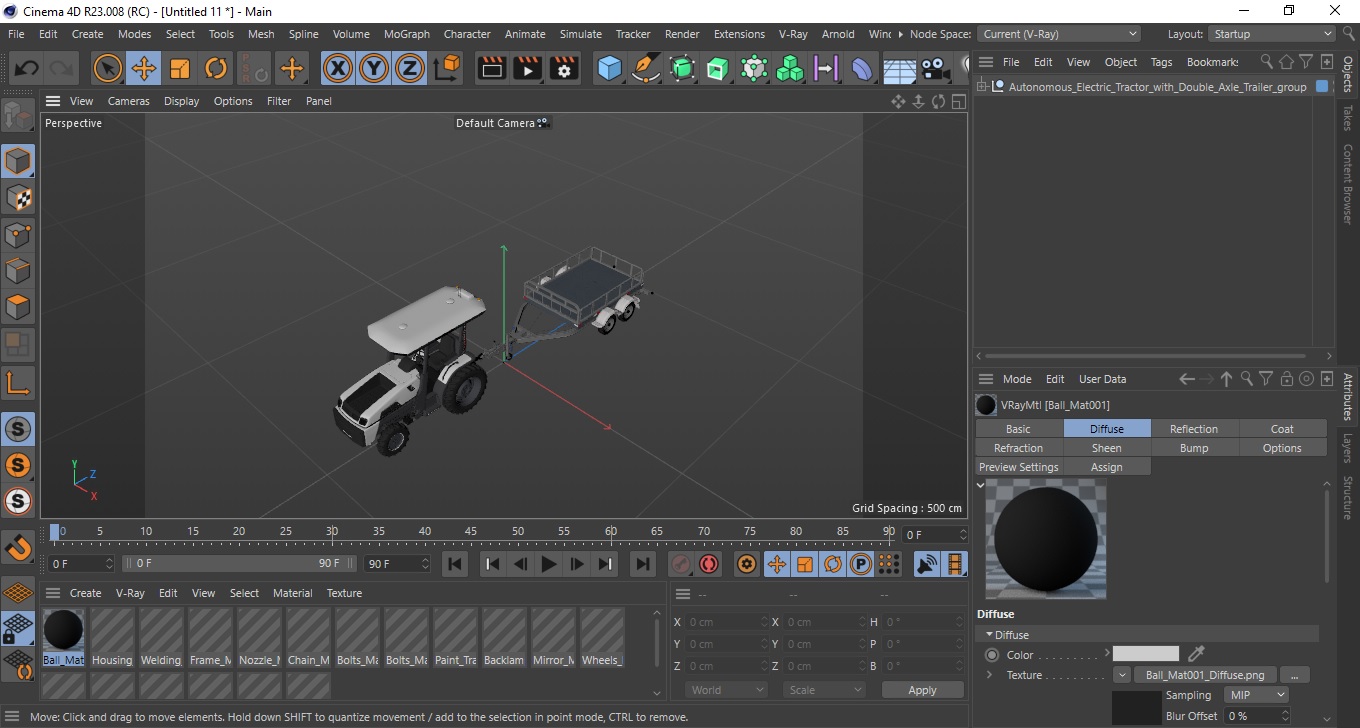Open the Simulate menu
This screenshot has width=1360, height=728.
pyautogui.click(x=581, y=34)
